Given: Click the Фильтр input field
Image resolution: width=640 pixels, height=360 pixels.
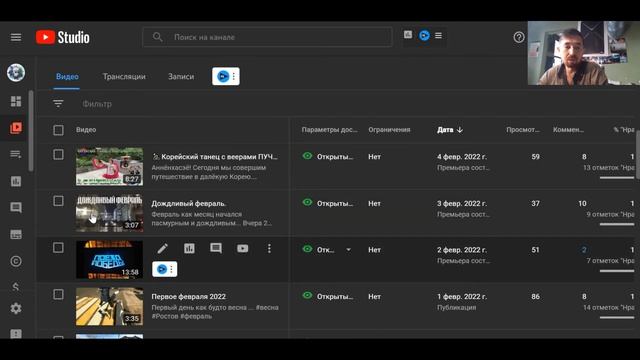Looking at the screenshot, I should pos(97,104).
